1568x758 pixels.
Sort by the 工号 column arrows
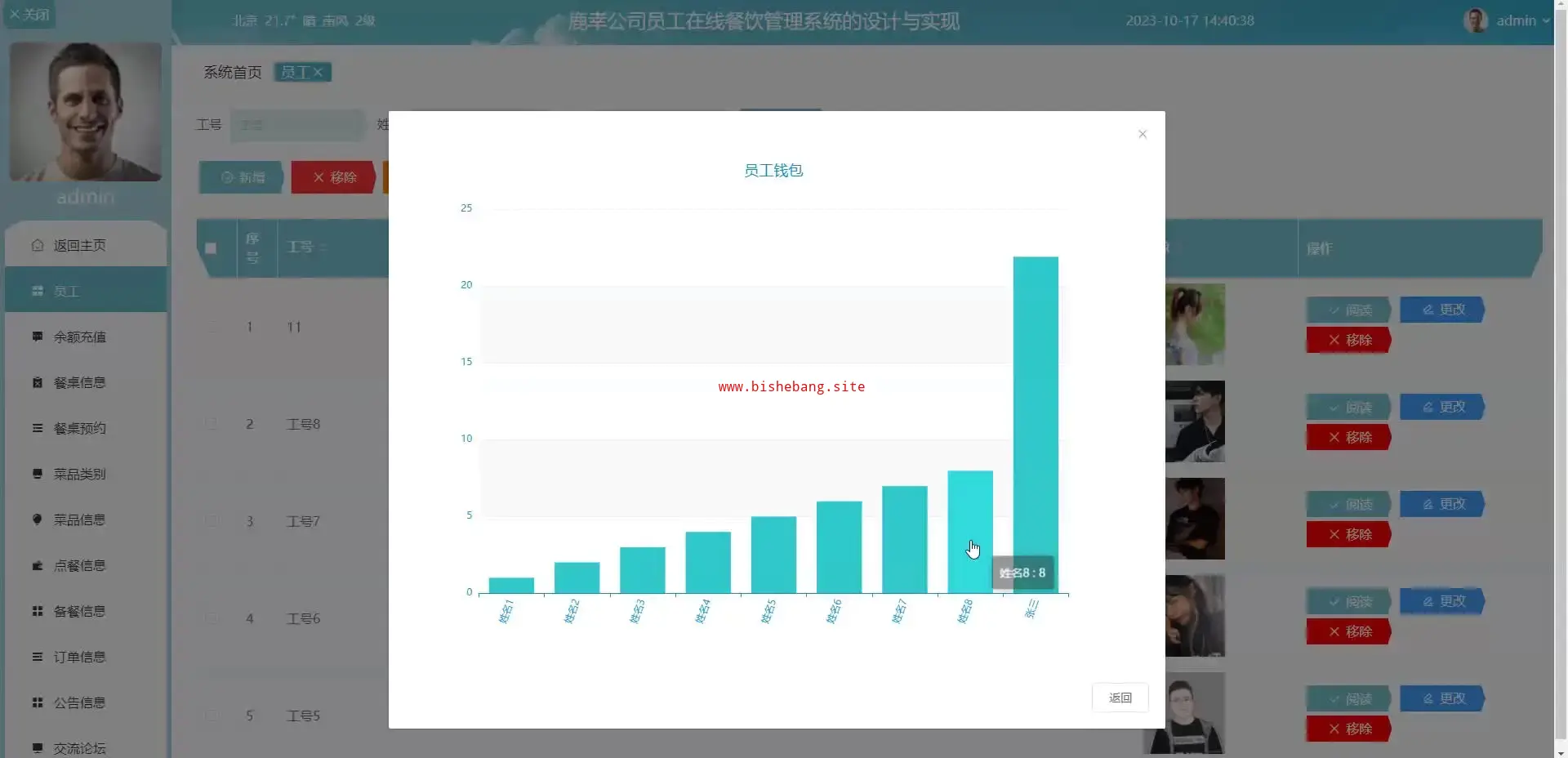pos(323,247)
